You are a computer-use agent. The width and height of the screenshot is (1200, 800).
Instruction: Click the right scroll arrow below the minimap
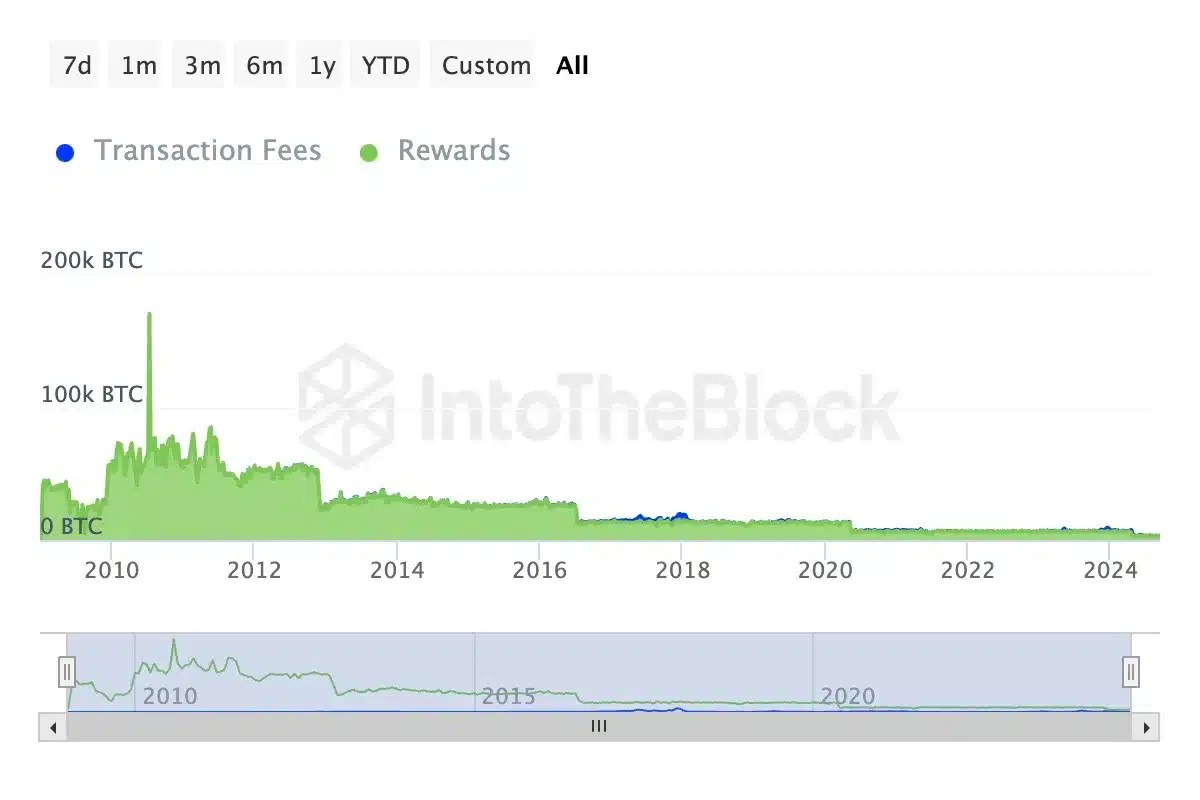tap(1146, 727)
